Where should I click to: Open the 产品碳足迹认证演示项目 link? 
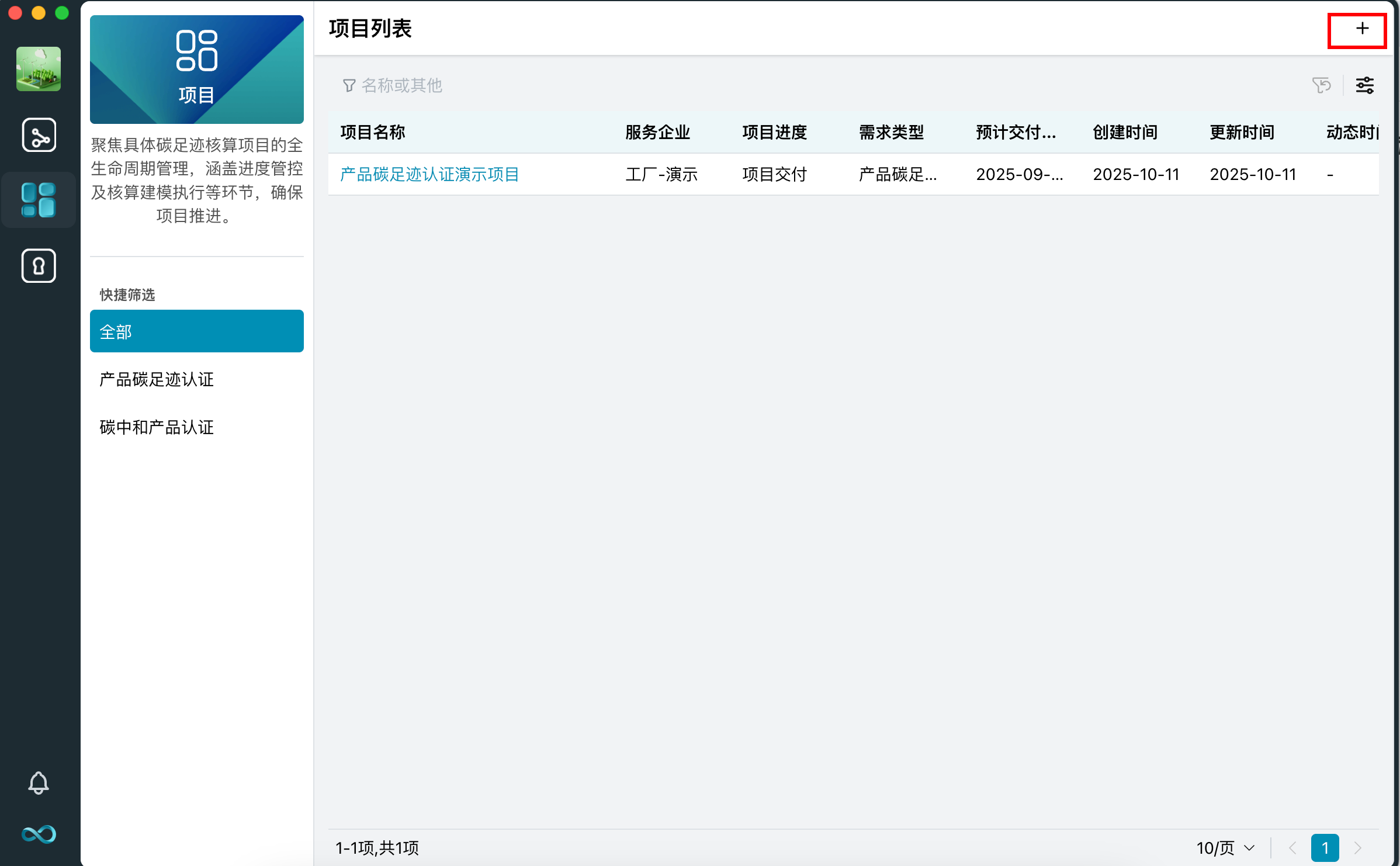coord(429,174)
